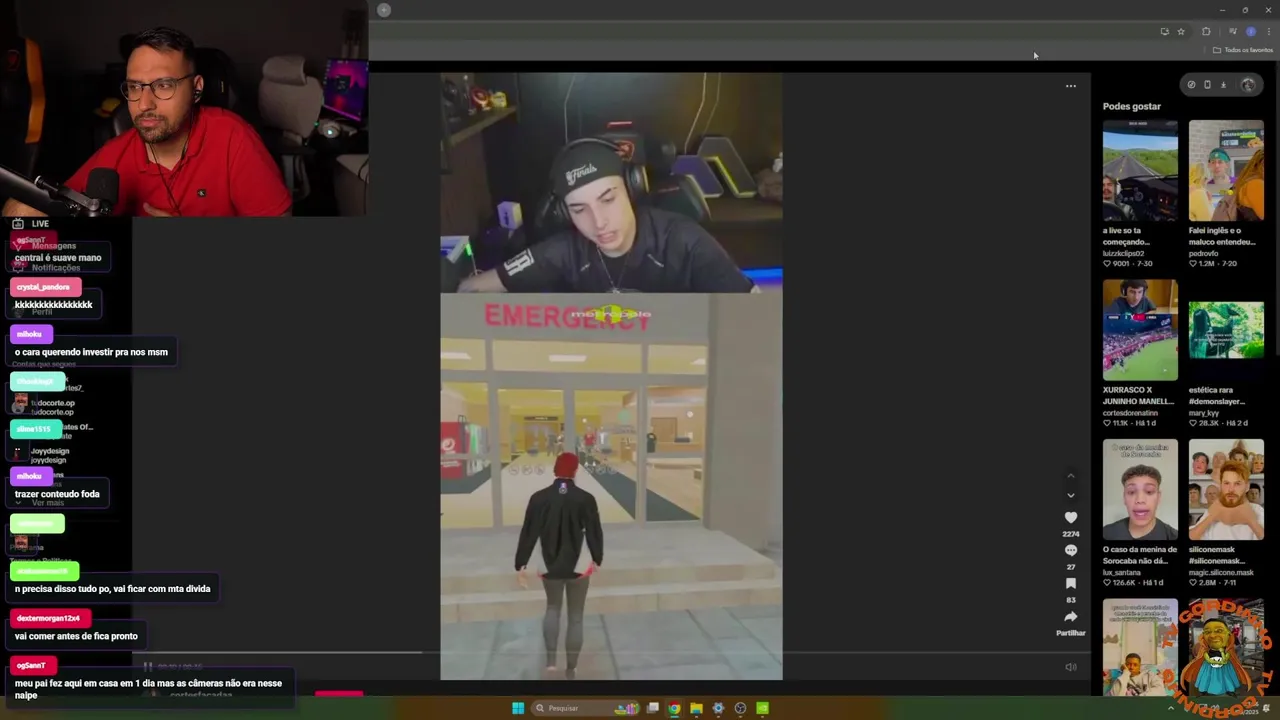Mute the video with the speaker icon
1280x720 pixels.
tap(1070, 667)
